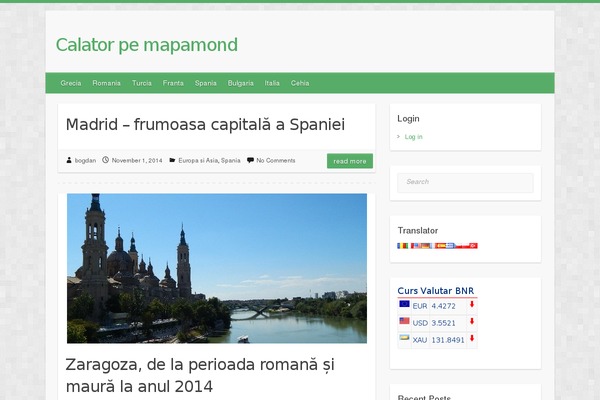Viewport: 600px width, 400px height.
Task: Click the speech bubble comments icon
Action: click(x=250, y=160)
